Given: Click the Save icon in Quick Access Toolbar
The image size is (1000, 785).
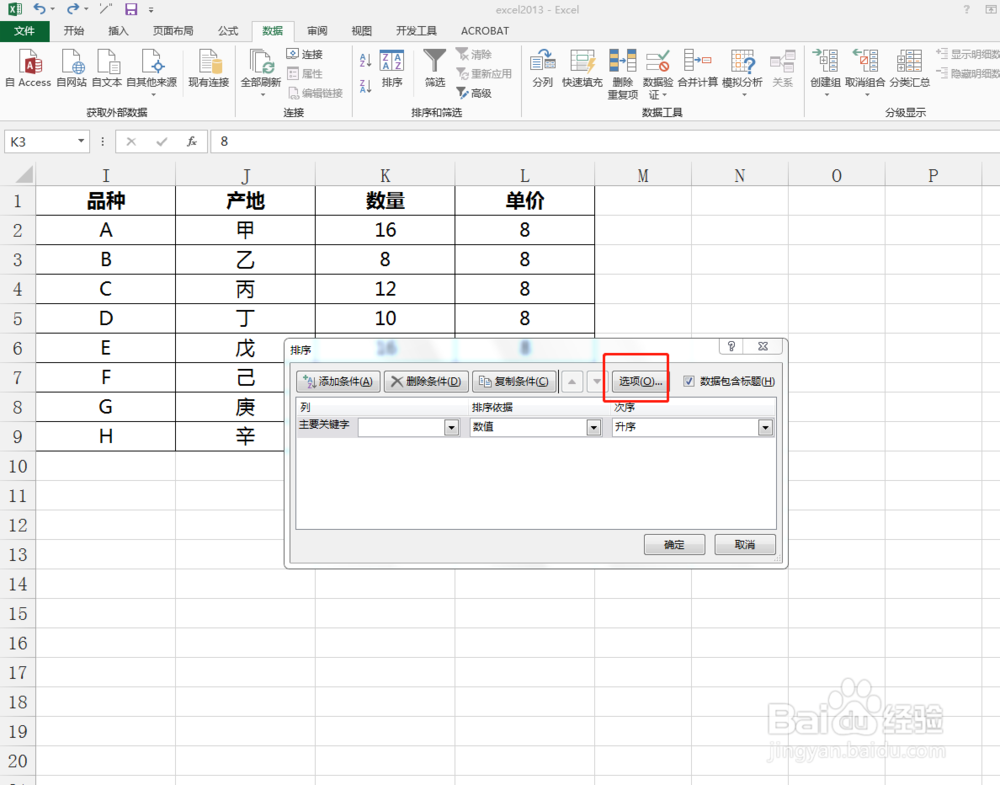Looking at the screenshot, I should 133,9.
